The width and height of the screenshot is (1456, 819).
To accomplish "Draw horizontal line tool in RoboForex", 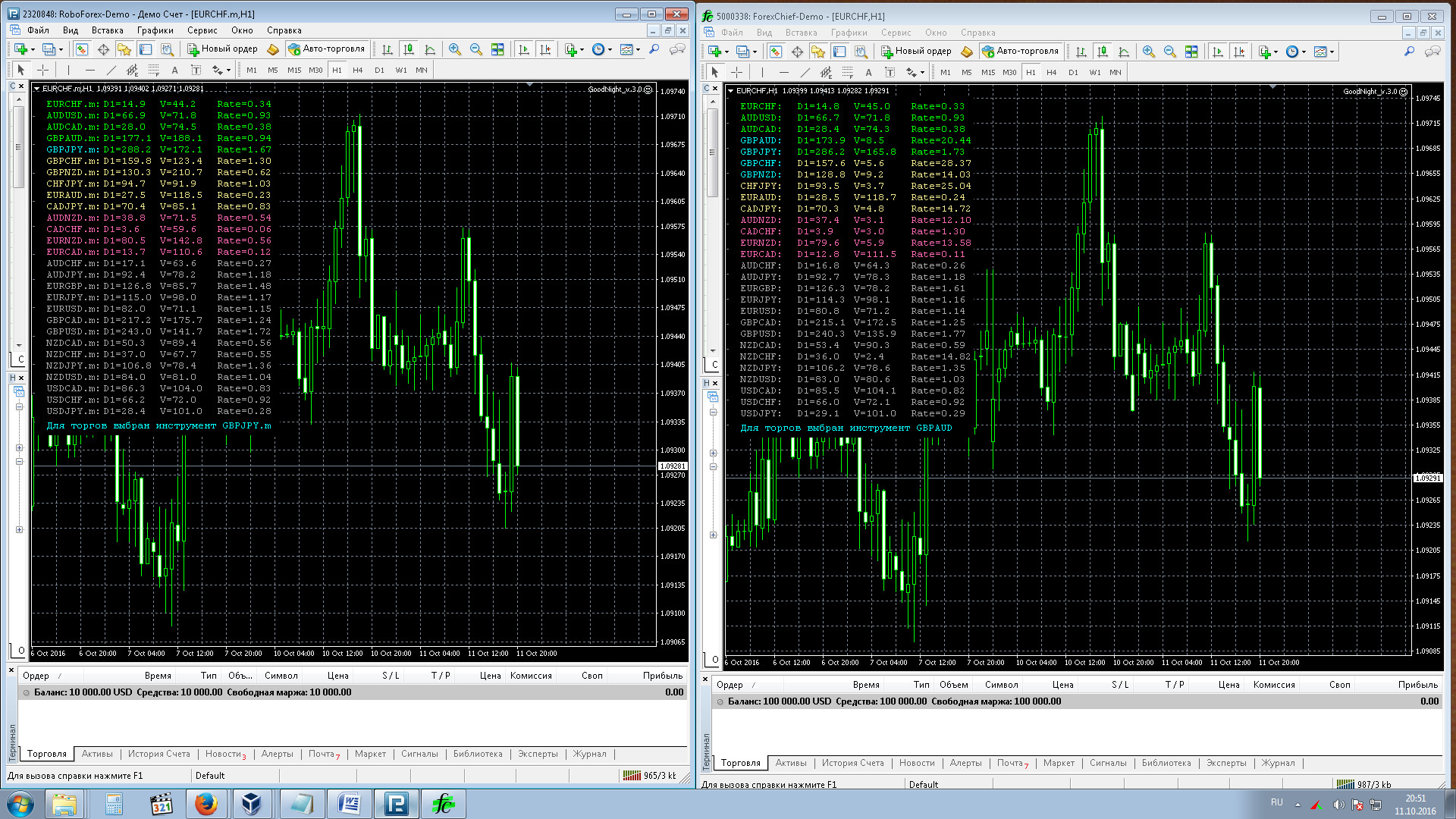I will (x=90, y=70).
